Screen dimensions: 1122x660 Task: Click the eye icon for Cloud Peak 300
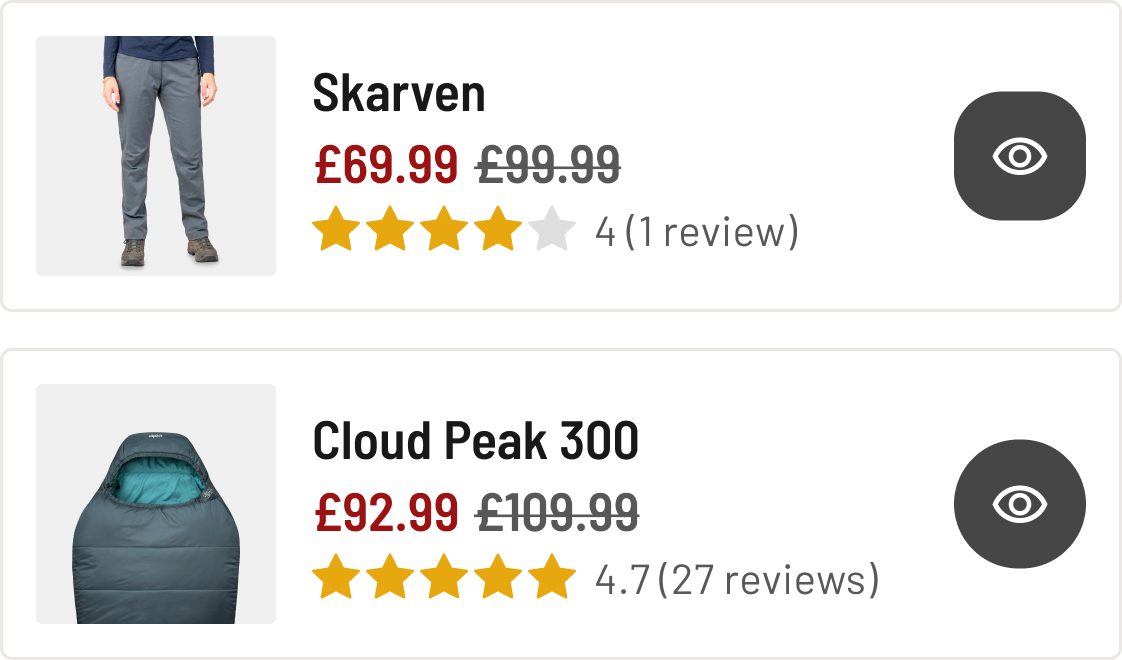click(1019, 504)
